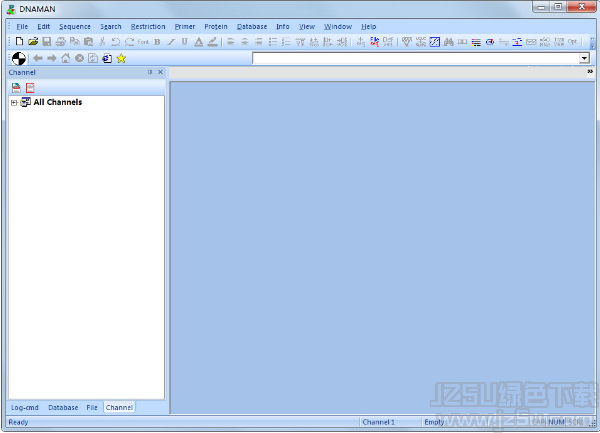Click the Cut scissors icon
This screenshot has width=600, height=433.
point(102,41)
